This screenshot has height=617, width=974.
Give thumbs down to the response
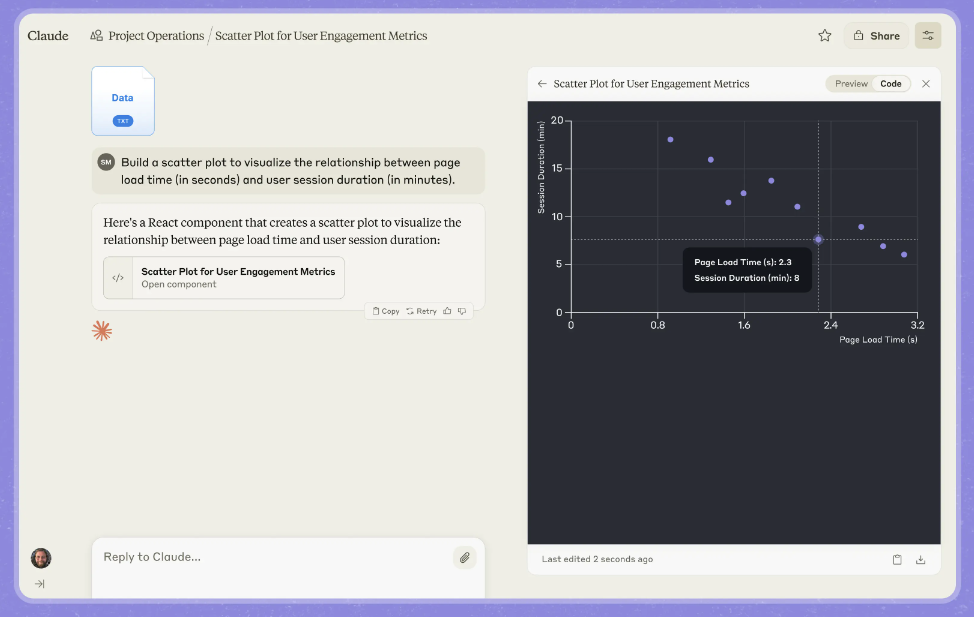[x=462, y=311]
